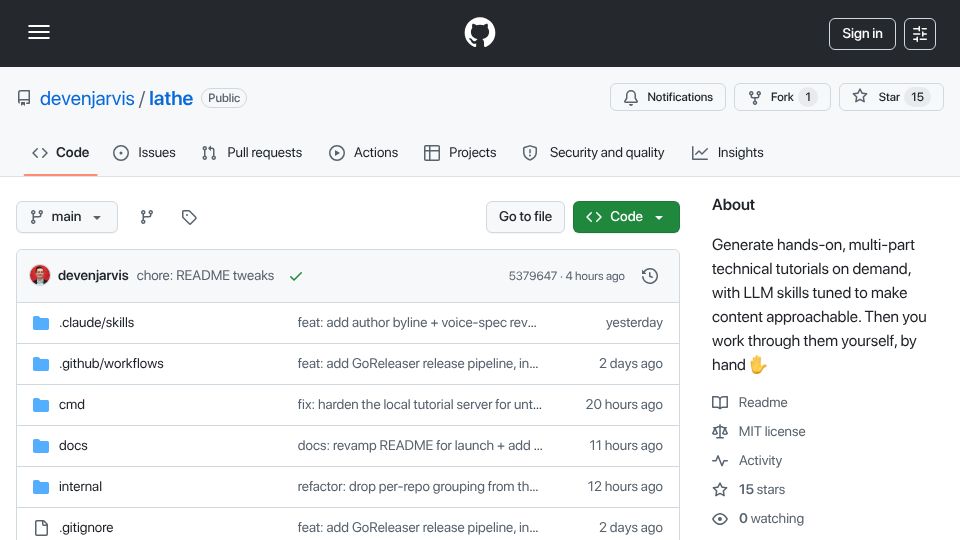Click '20 hours ago' timestamp for cmd
The width and height of the screenshot is (960, 540).
coord(624,405)
